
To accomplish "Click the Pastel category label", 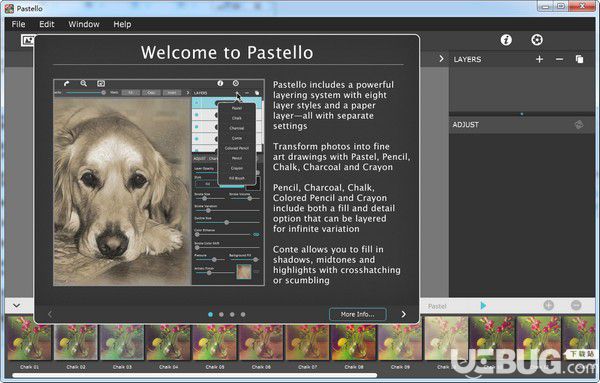I will coord(437,306).
